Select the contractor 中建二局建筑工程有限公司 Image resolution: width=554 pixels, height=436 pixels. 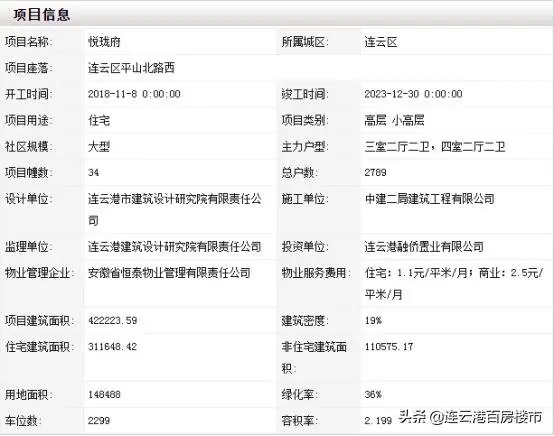coord(430,199)
